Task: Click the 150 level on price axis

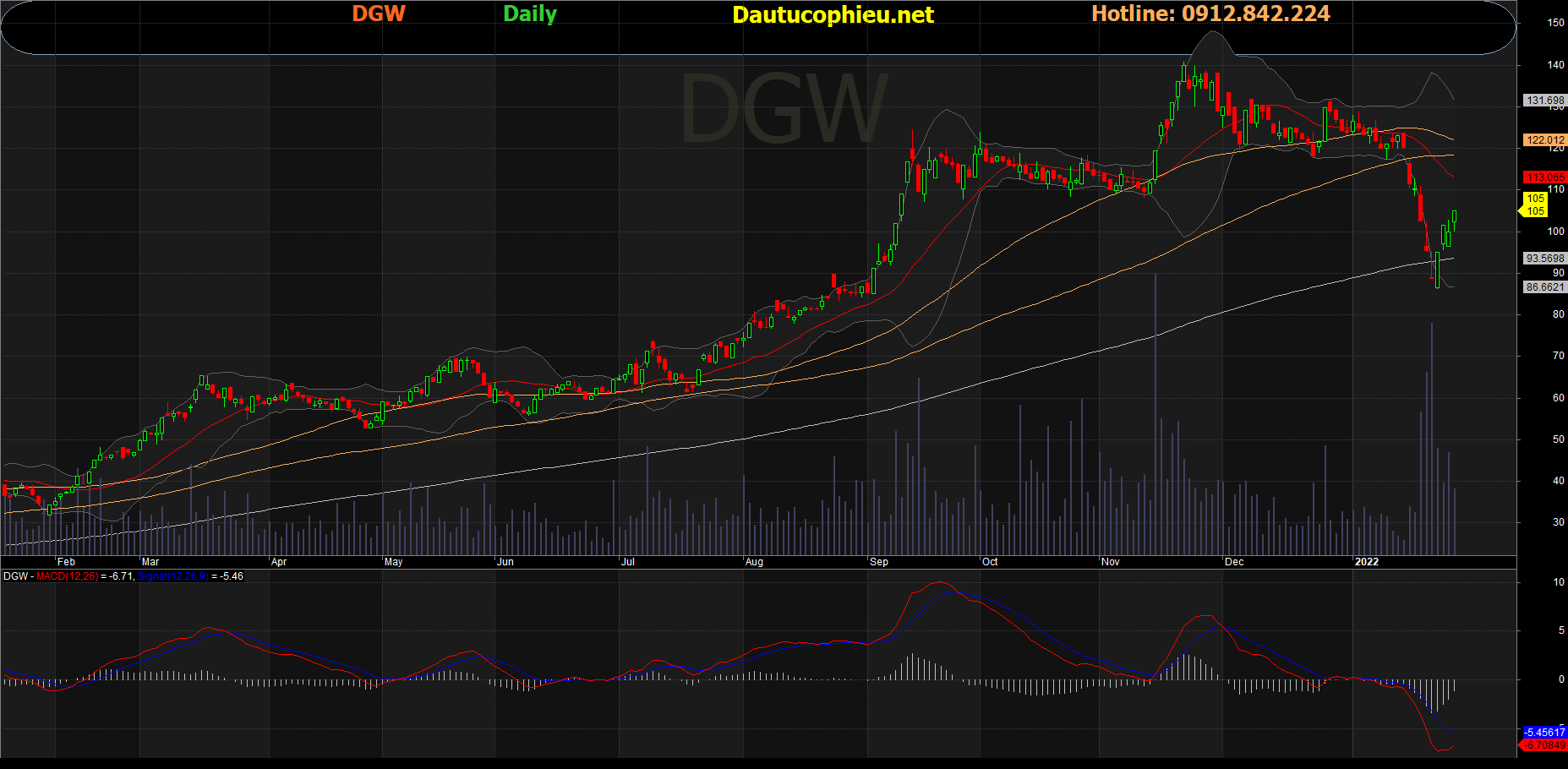Action: tap(1555, 23)
